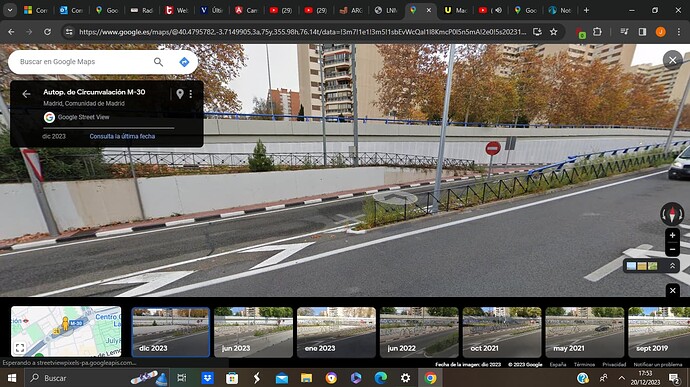Click the install/share icon in address bar
690x387 pixels.
coord(537,32)
